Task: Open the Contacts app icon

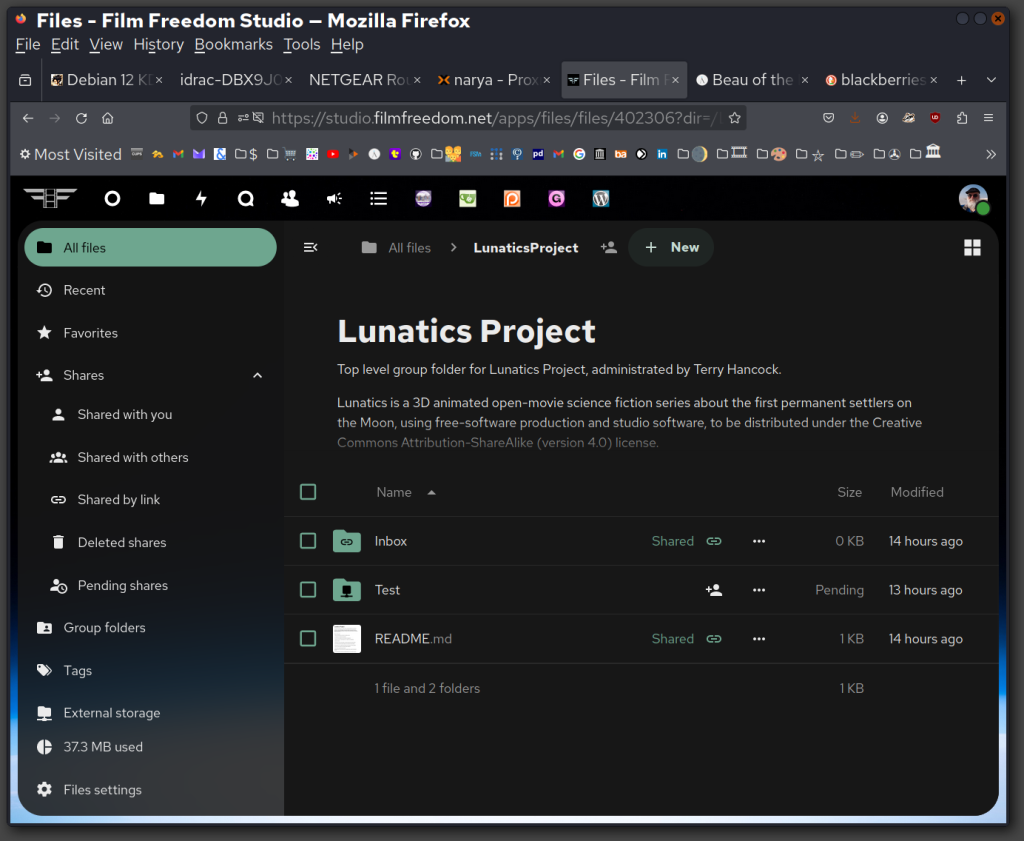Action: (290, 198)
